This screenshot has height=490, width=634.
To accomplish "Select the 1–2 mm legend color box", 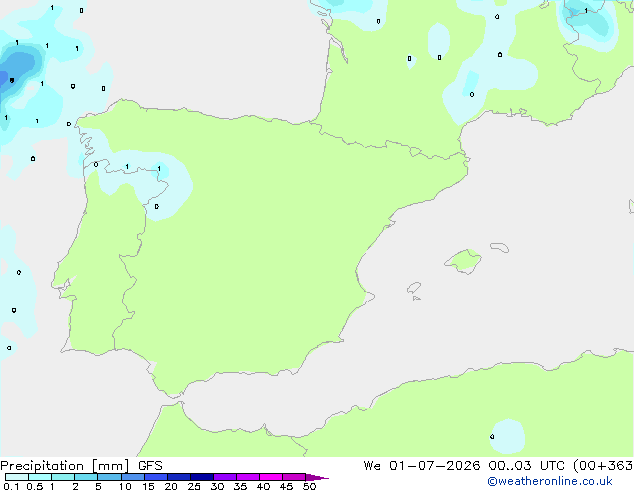I will click(63, 477).
